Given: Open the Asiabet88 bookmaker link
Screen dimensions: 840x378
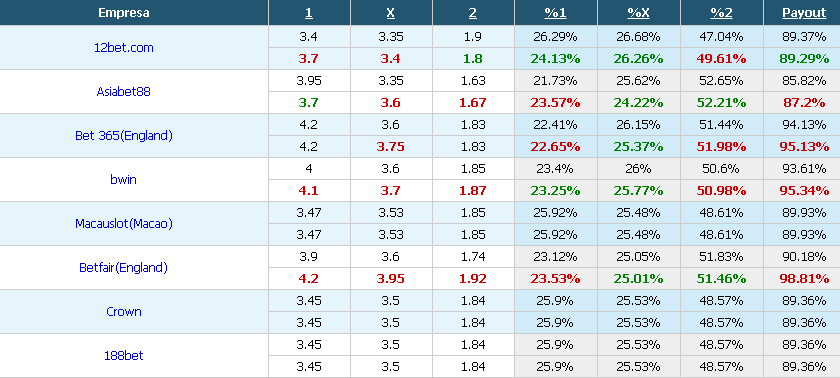Looking at the screenshot, I should tap(124, 92).
